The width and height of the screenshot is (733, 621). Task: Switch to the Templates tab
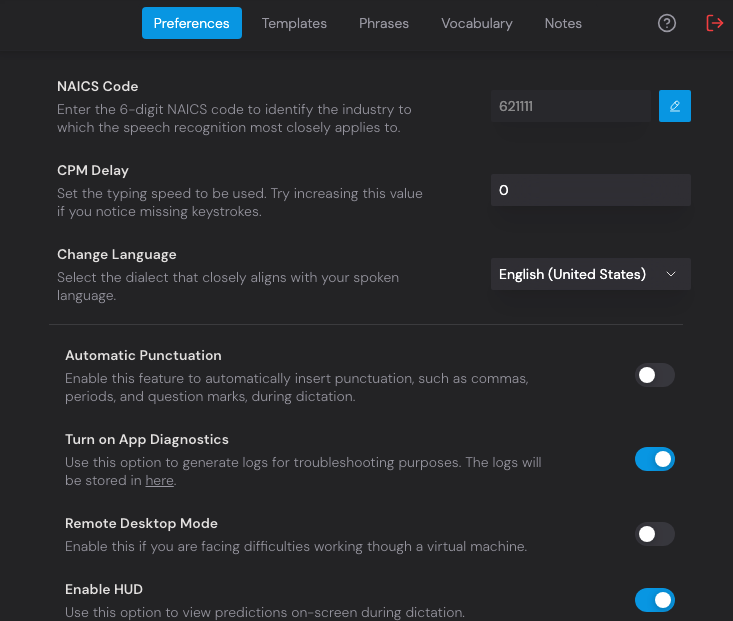coord(294,23)
